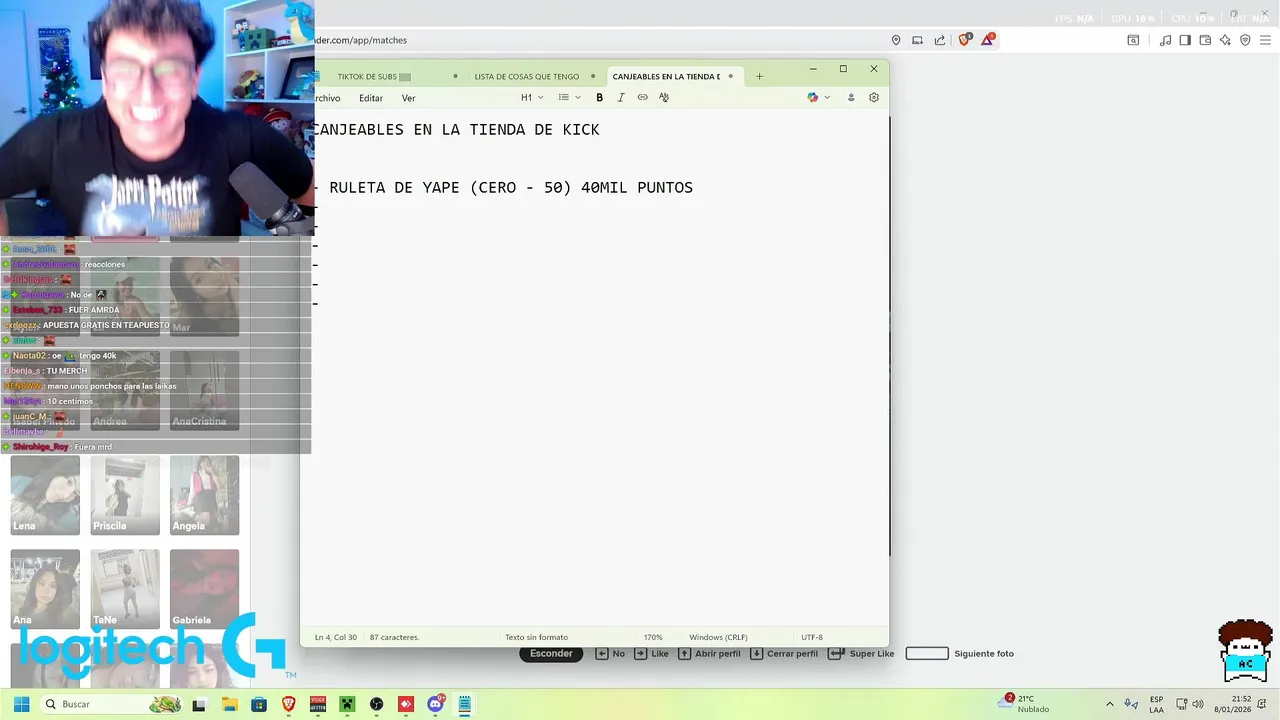Image resolution: width=1280 pixels, height=720 pixels.
Task: Open the Notepad account profile icon
Action: [x=851, y=98]
